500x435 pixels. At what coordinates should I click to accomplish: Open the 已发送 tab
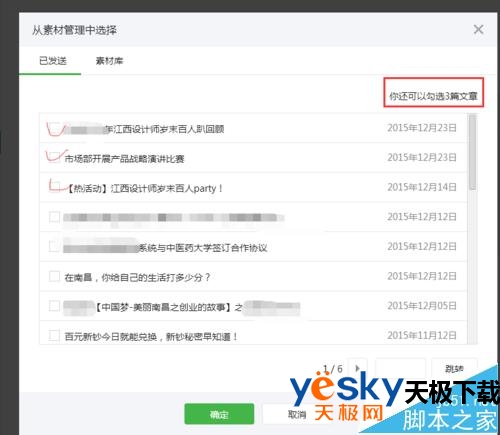(x=53, y=61)
